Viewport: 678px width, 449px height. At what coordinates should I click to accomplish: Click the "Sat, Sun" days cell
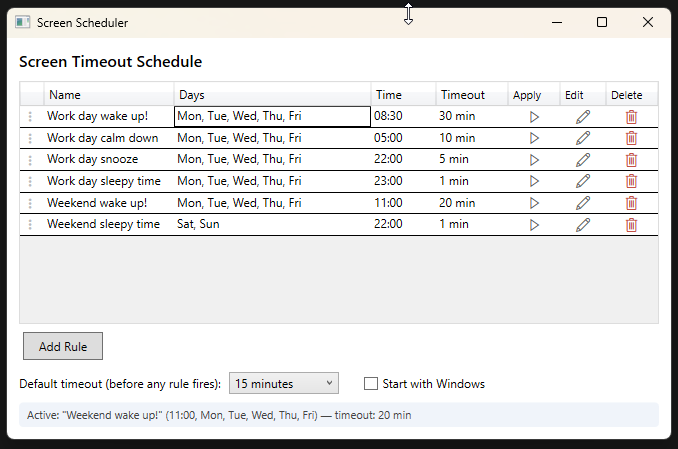point(272,224)
